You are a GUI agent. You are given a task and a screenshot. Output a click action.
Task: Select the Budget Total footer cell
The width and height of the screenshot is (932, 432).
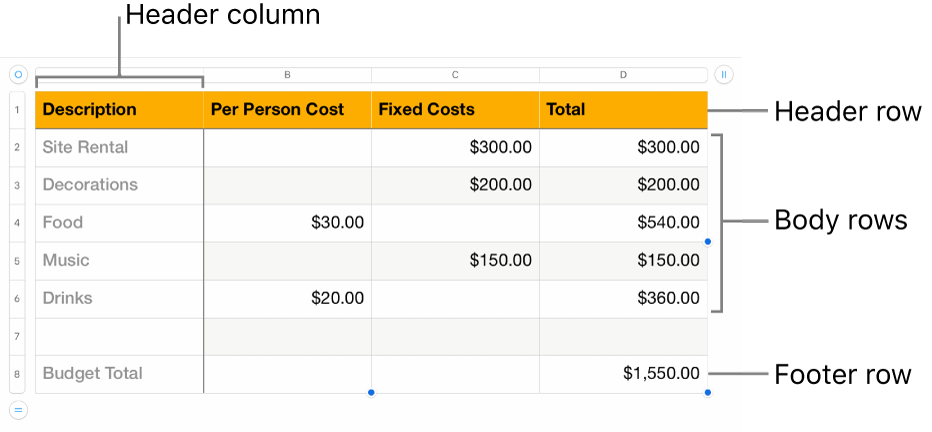point(119,374)
